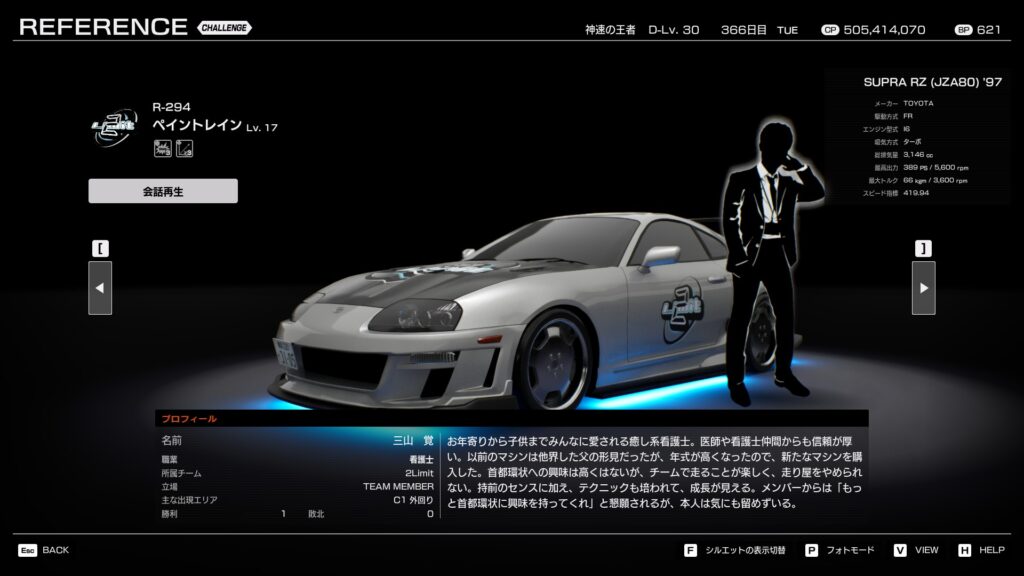Click the H key icon for HELP
Viewport: 1024px width, 576px height.
coord(964,550)
